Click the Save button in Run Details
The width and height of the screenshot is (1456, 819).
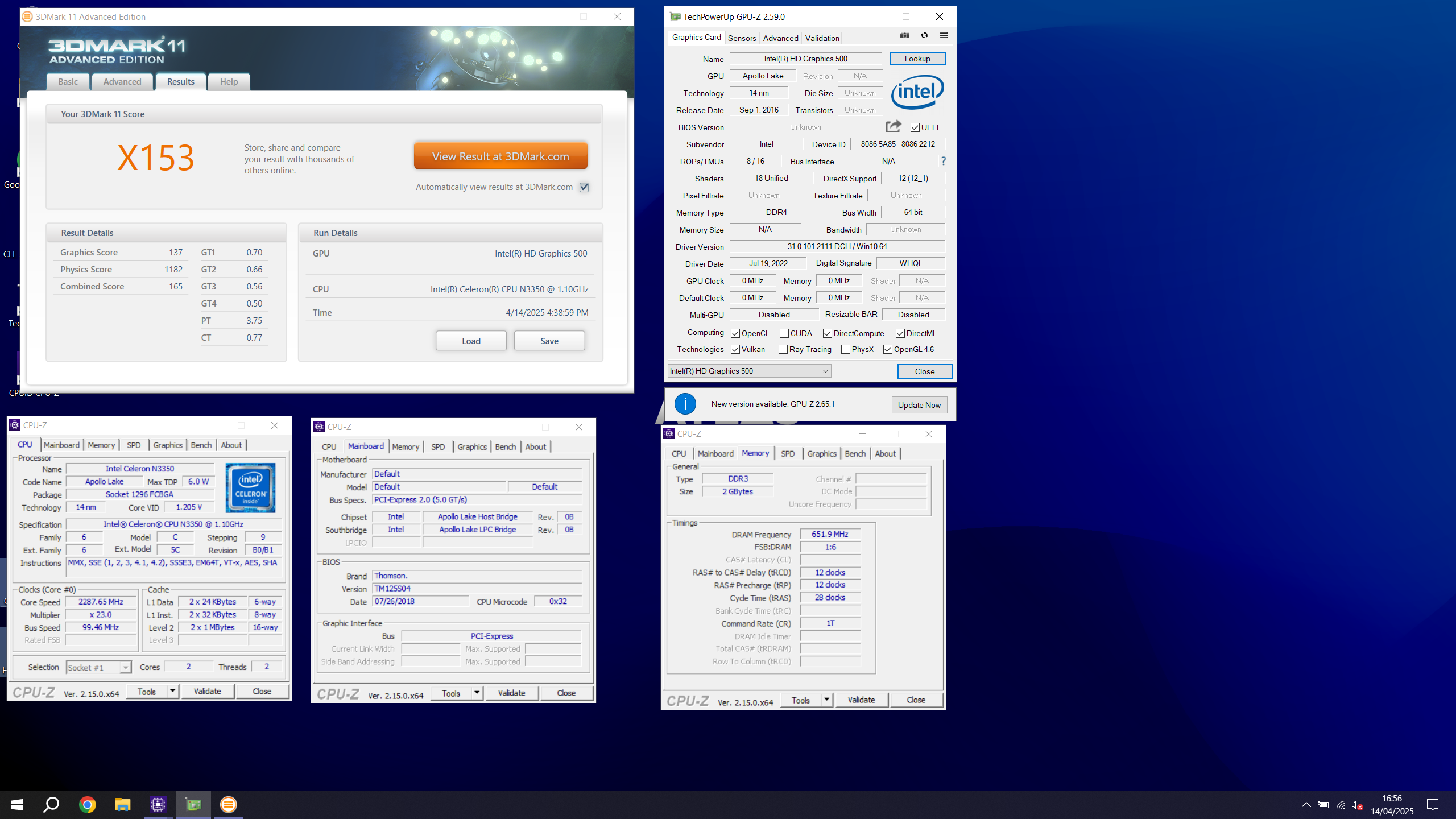coord(549,341)
